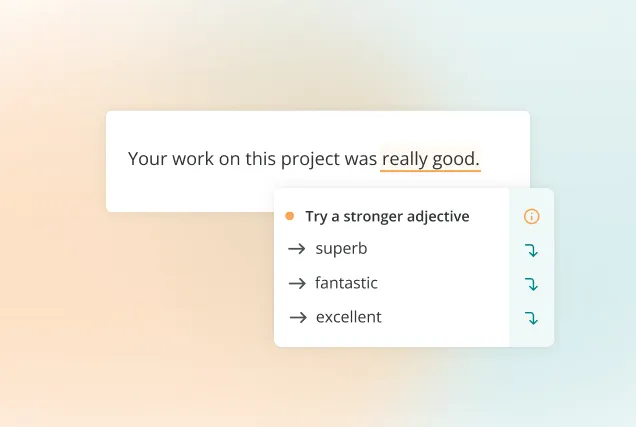Place cursor on the word was
This screenshot has height=427, width=636.
pos(361,159)
